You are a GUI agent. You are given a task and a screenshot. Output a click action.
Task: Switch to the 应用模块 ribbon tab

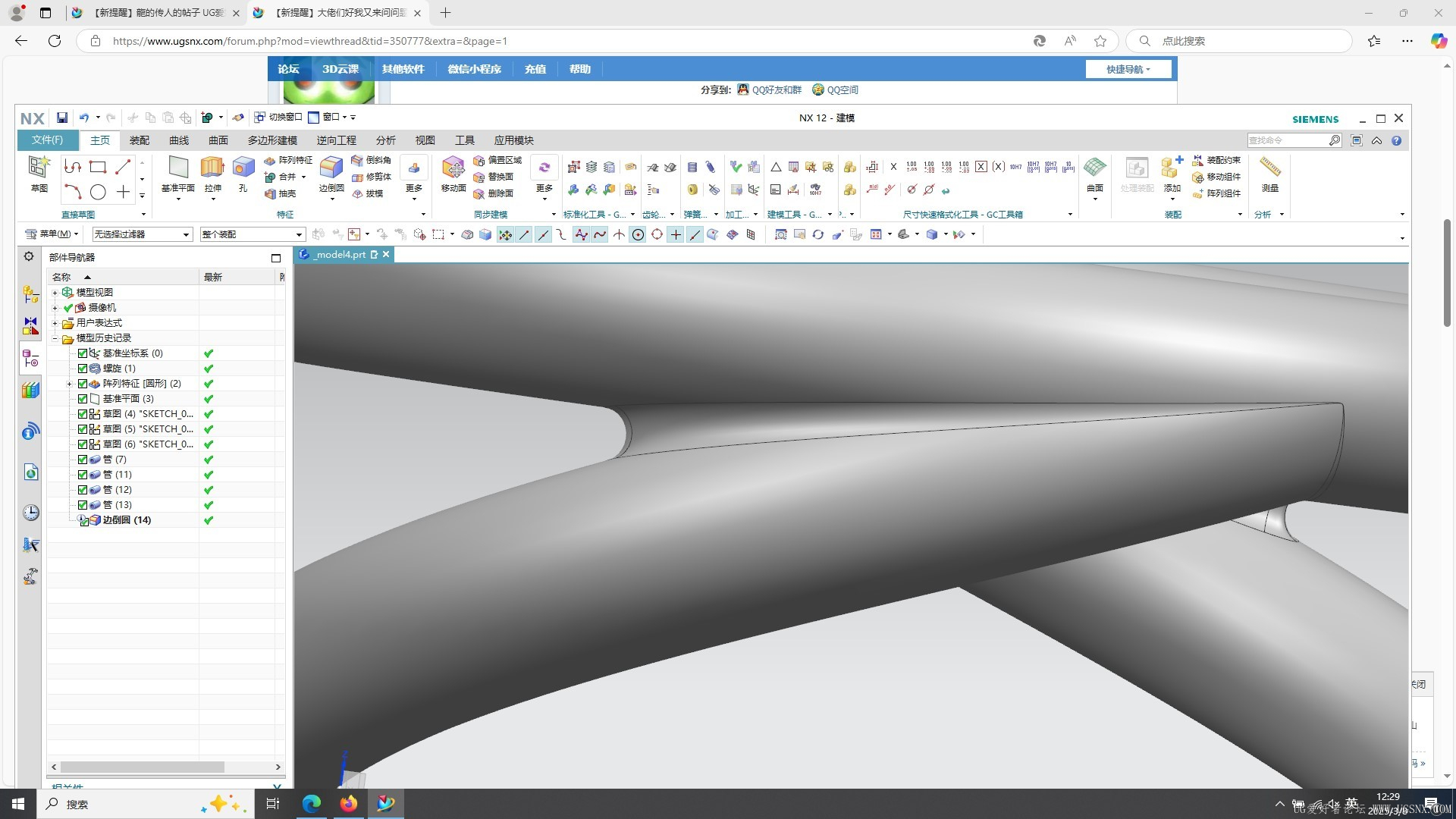[x=514, y=140]
